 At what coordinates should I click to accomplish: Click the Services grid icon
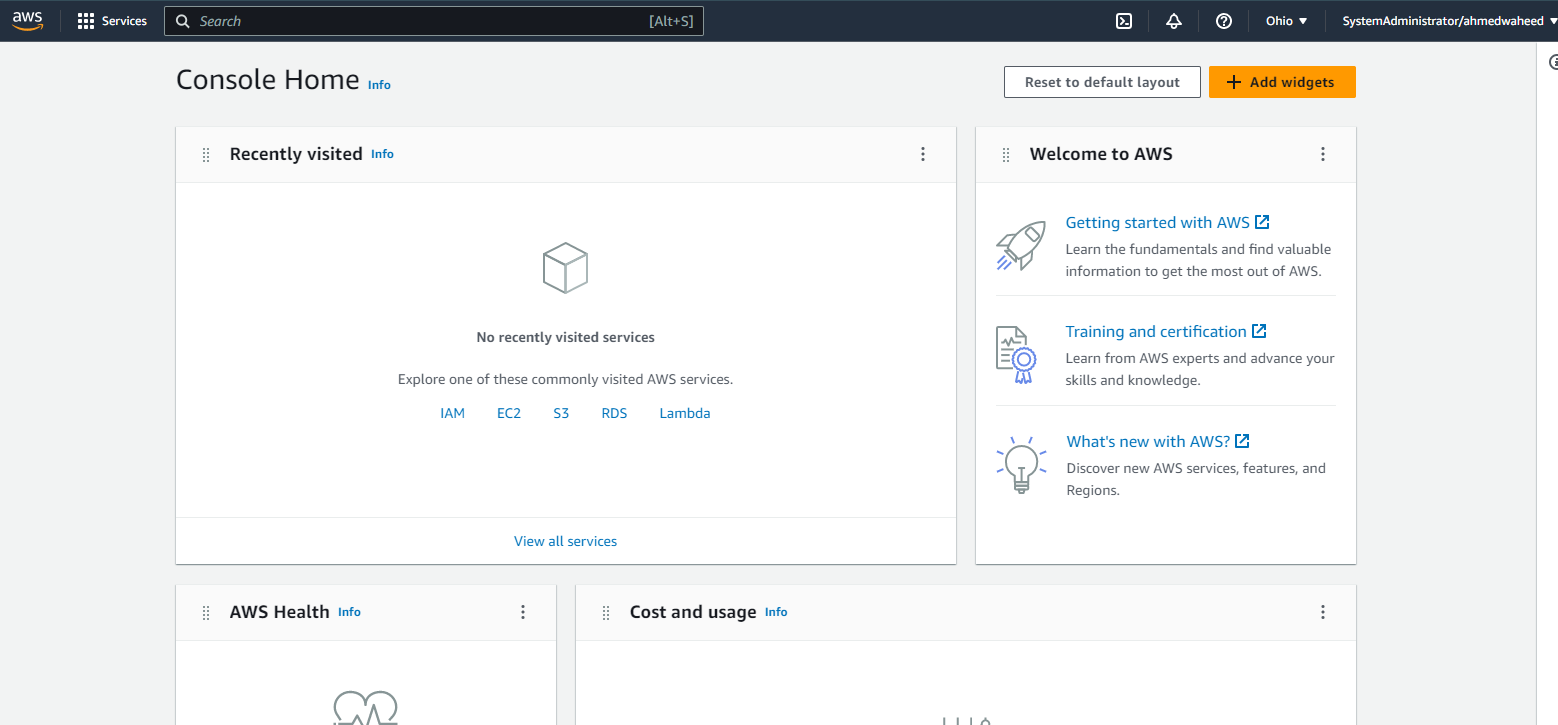[84, 20]
